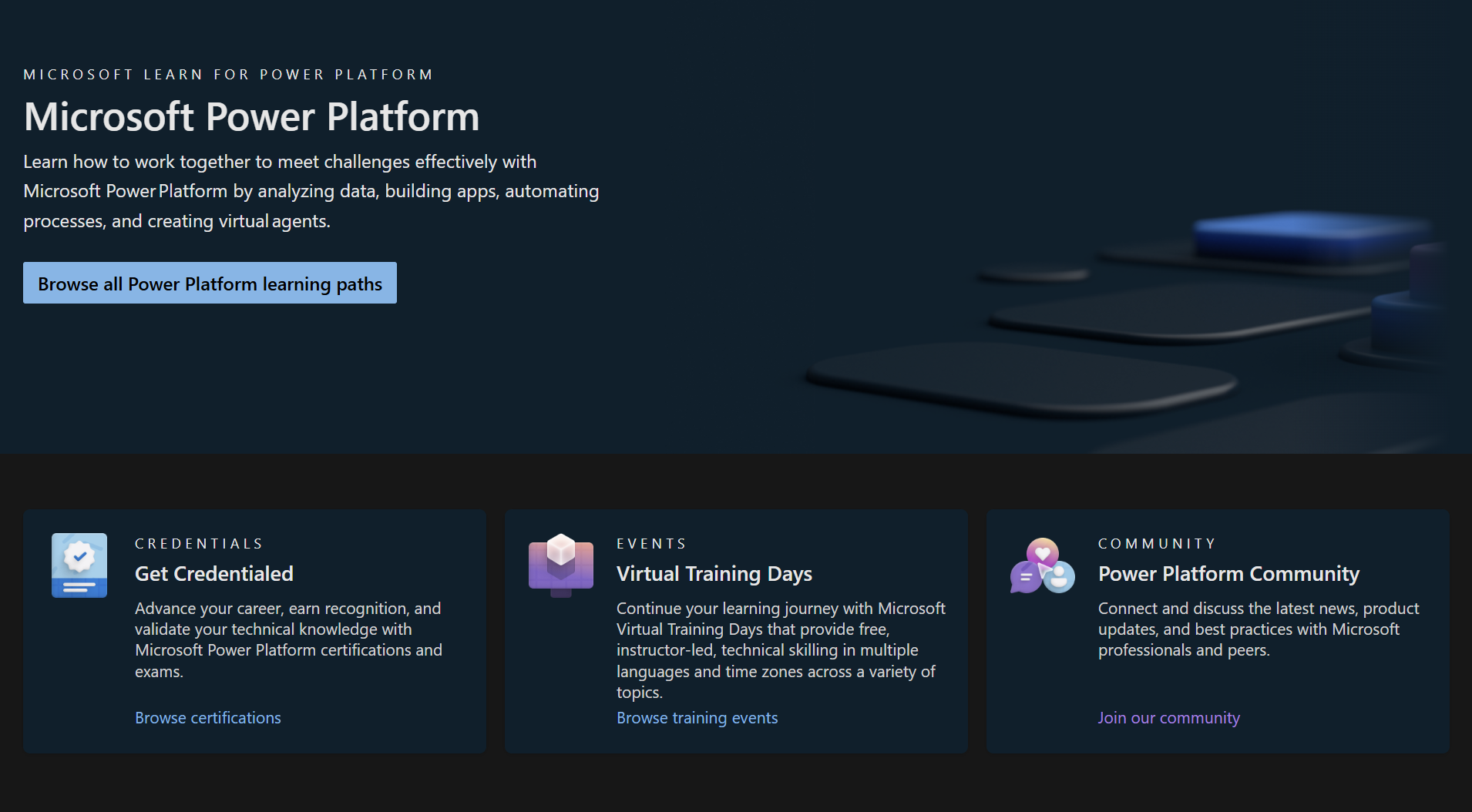Select the Power Platform Community heading
The image size is (1472, 812).
pyautogui.click(x=1228, y=574)
